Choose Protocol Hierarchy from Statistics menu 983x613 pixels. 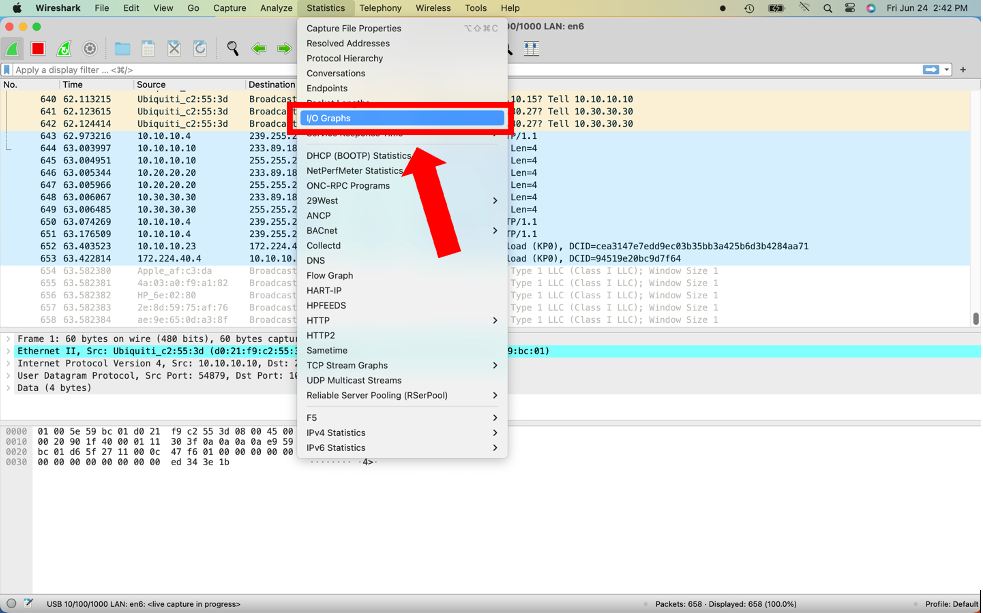click(402, 58)
